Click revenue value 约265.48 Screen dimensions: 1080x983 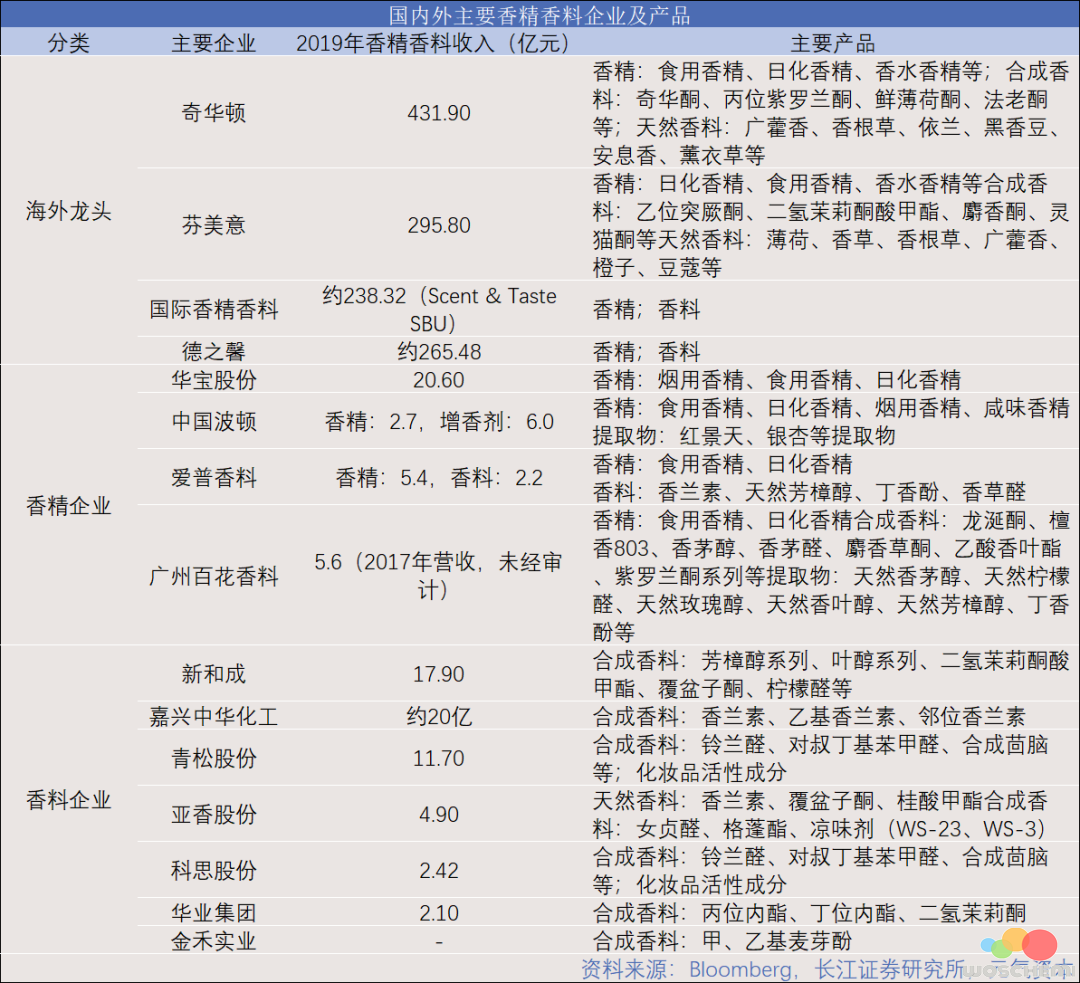point(439,351)
